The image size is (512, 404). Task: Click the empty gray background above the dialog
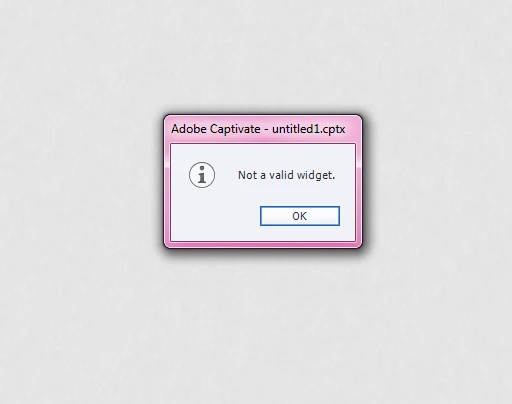coord(256,57)
